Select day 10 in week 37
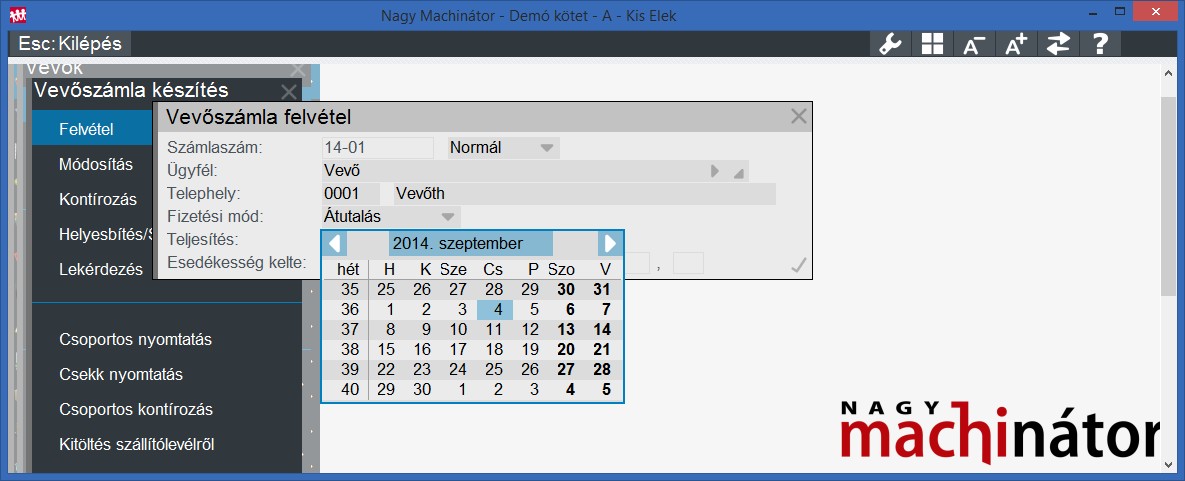Image resolution: width=1185 pixels, height=481 pixels. [458, 330]
